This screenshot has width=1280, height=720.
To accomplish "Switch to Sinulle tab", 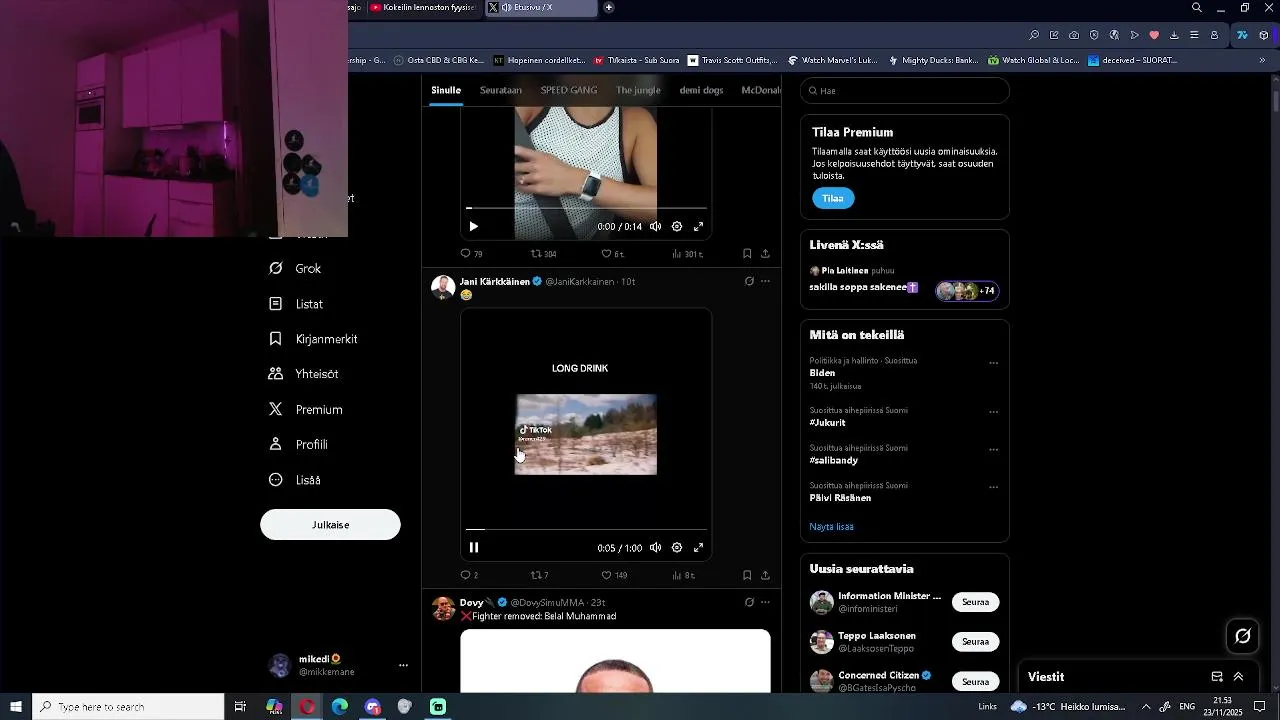I will tap(446, 90).
